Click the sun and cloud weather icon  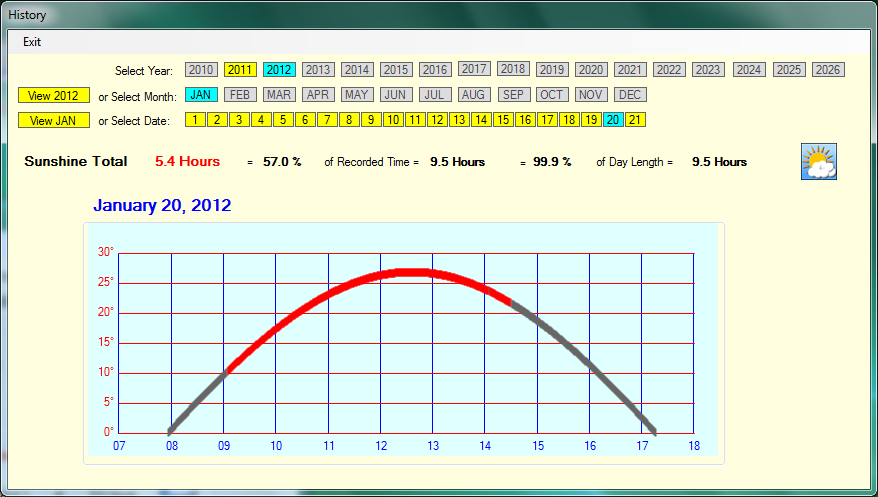[x=819, y=162]
